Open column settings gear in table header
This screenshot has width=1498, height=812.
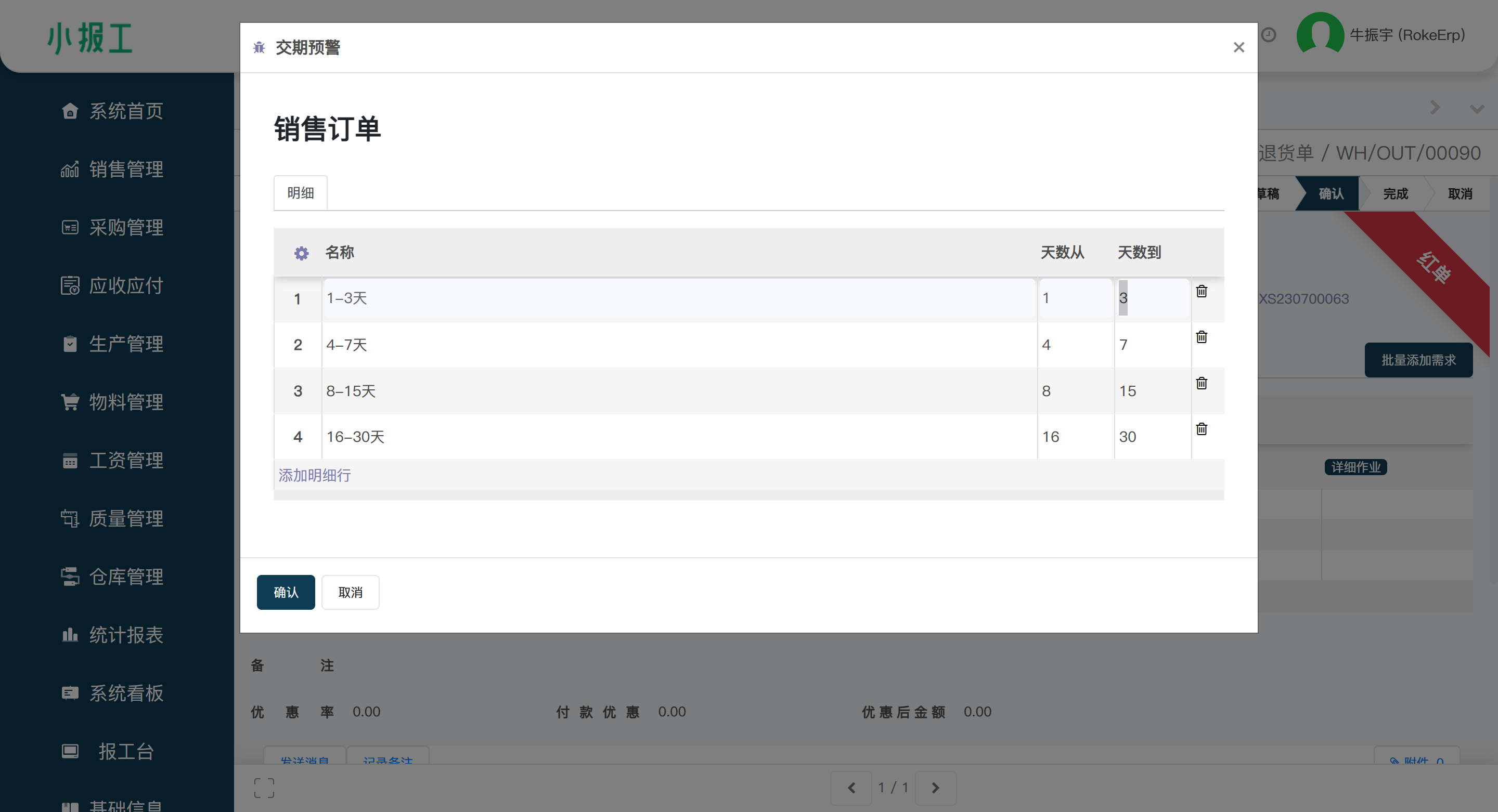point(301,253)
